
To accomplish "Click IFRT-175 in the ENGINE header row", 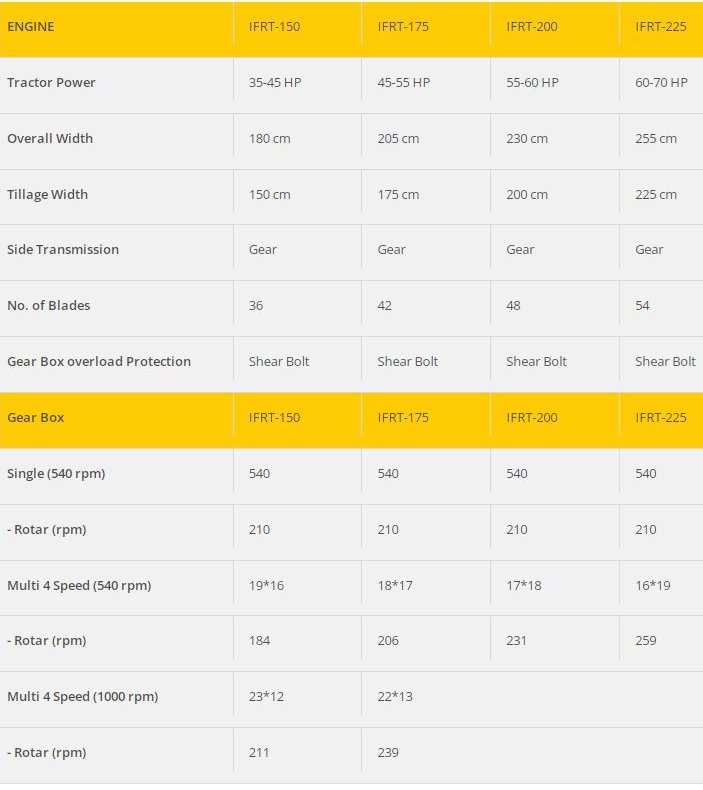I will pos(403,26).
